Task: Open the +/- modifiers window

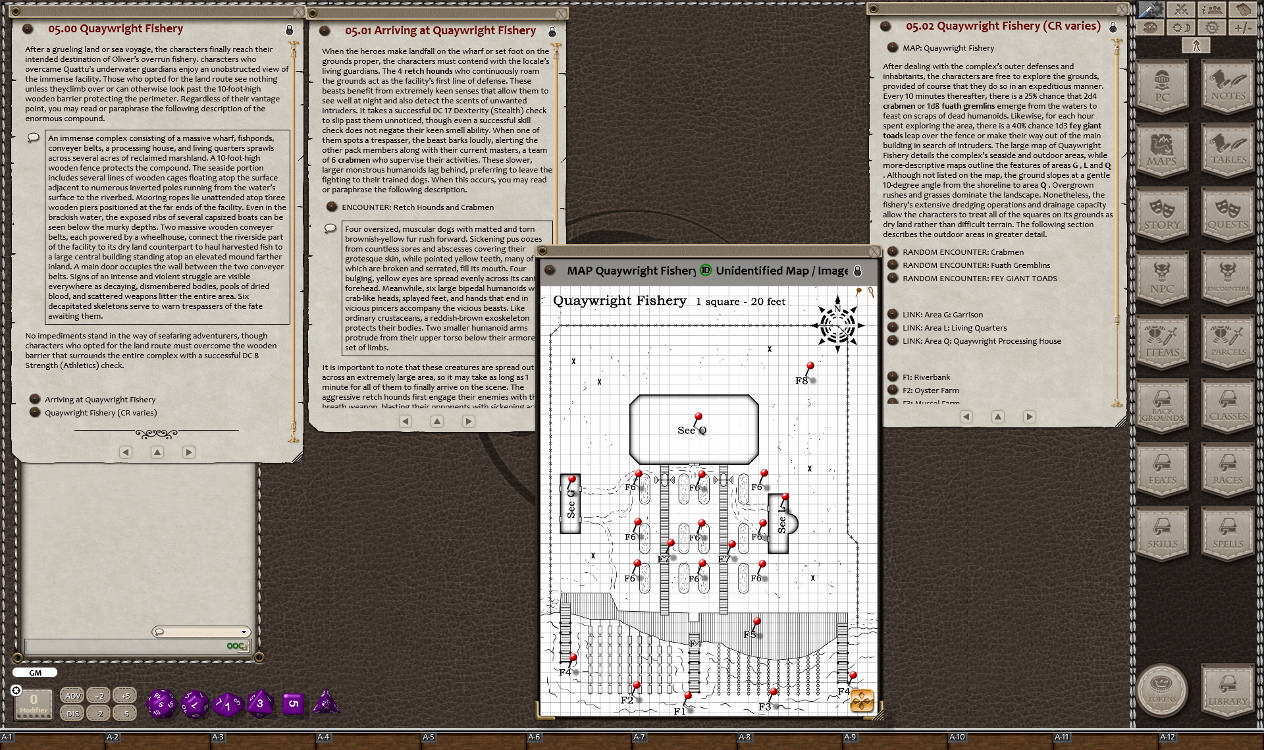Action: 1243,28
